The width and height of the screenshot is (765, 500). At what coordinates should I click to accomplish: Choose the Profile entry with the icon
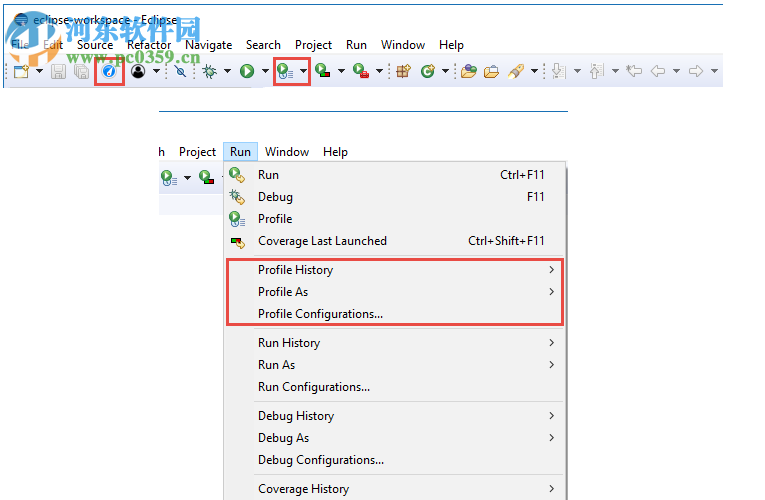pos(395,219)
